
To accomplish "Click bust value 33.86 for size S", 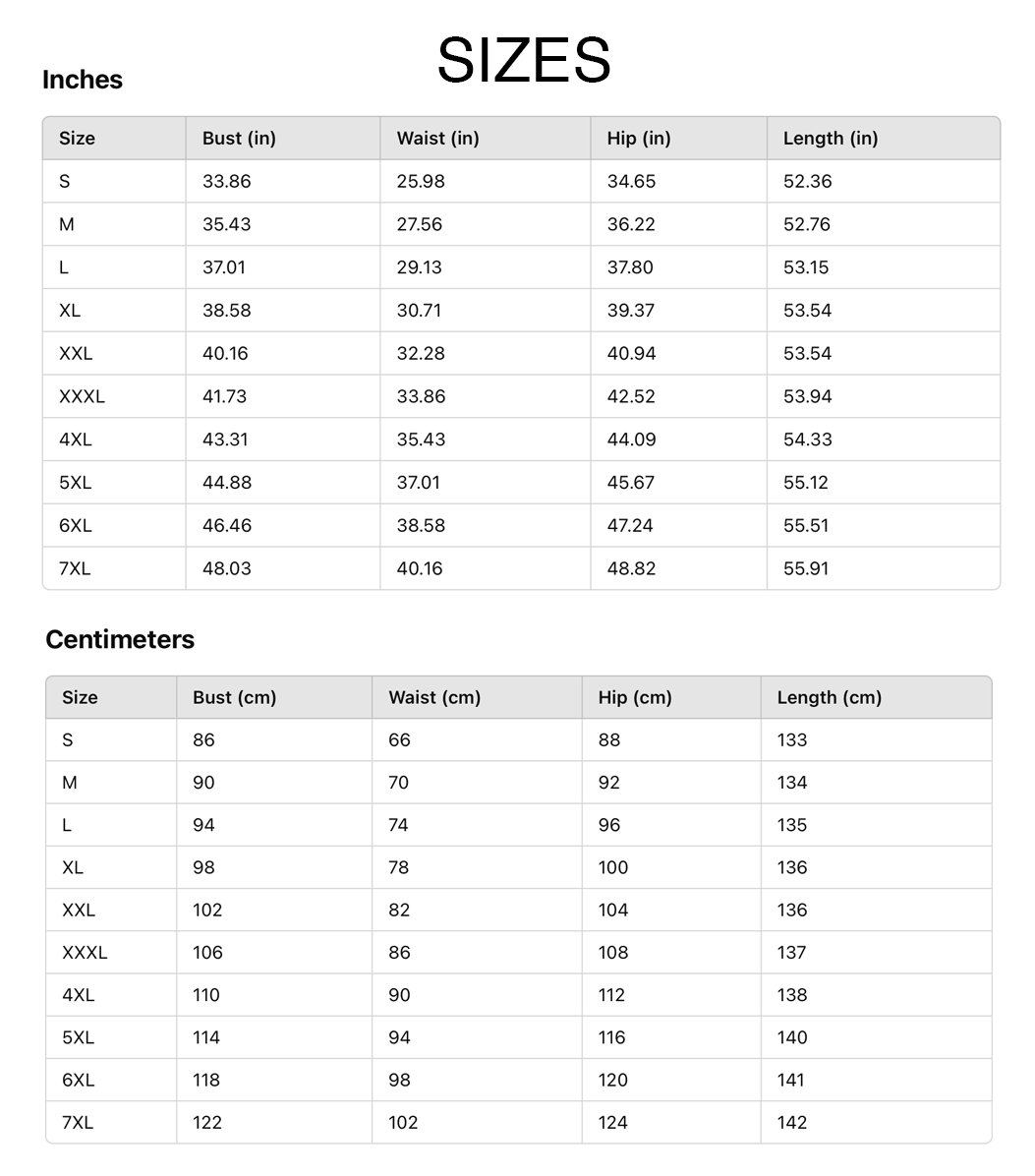I will click(x=226, y=181).
